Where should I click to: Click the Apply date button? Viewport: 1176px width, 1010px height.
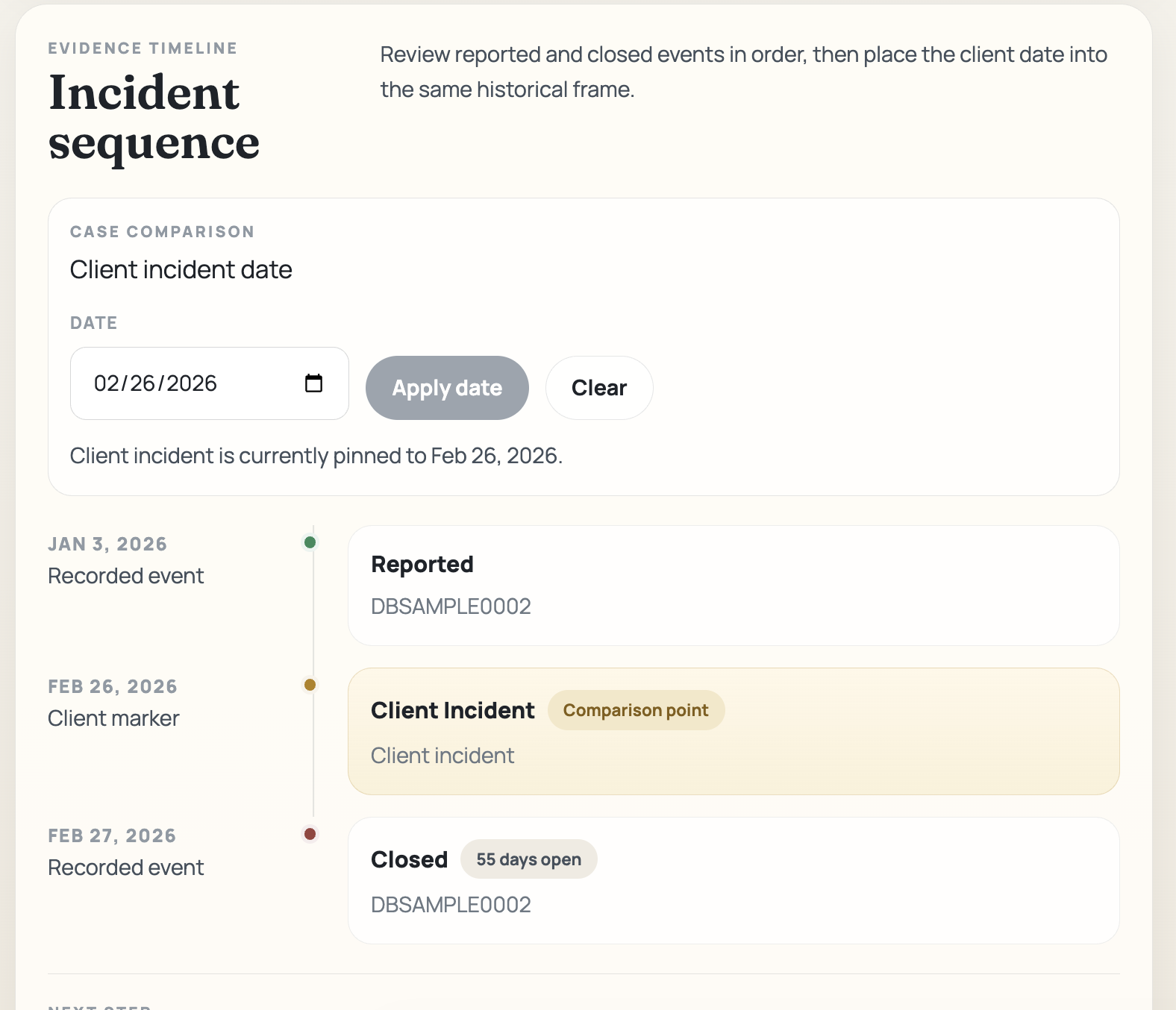coord(447,388)
